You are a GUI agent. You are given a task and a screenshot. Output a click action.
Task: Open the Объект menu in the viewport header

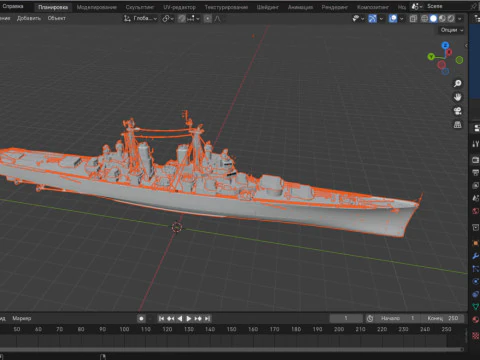click(x=57, y=18)
